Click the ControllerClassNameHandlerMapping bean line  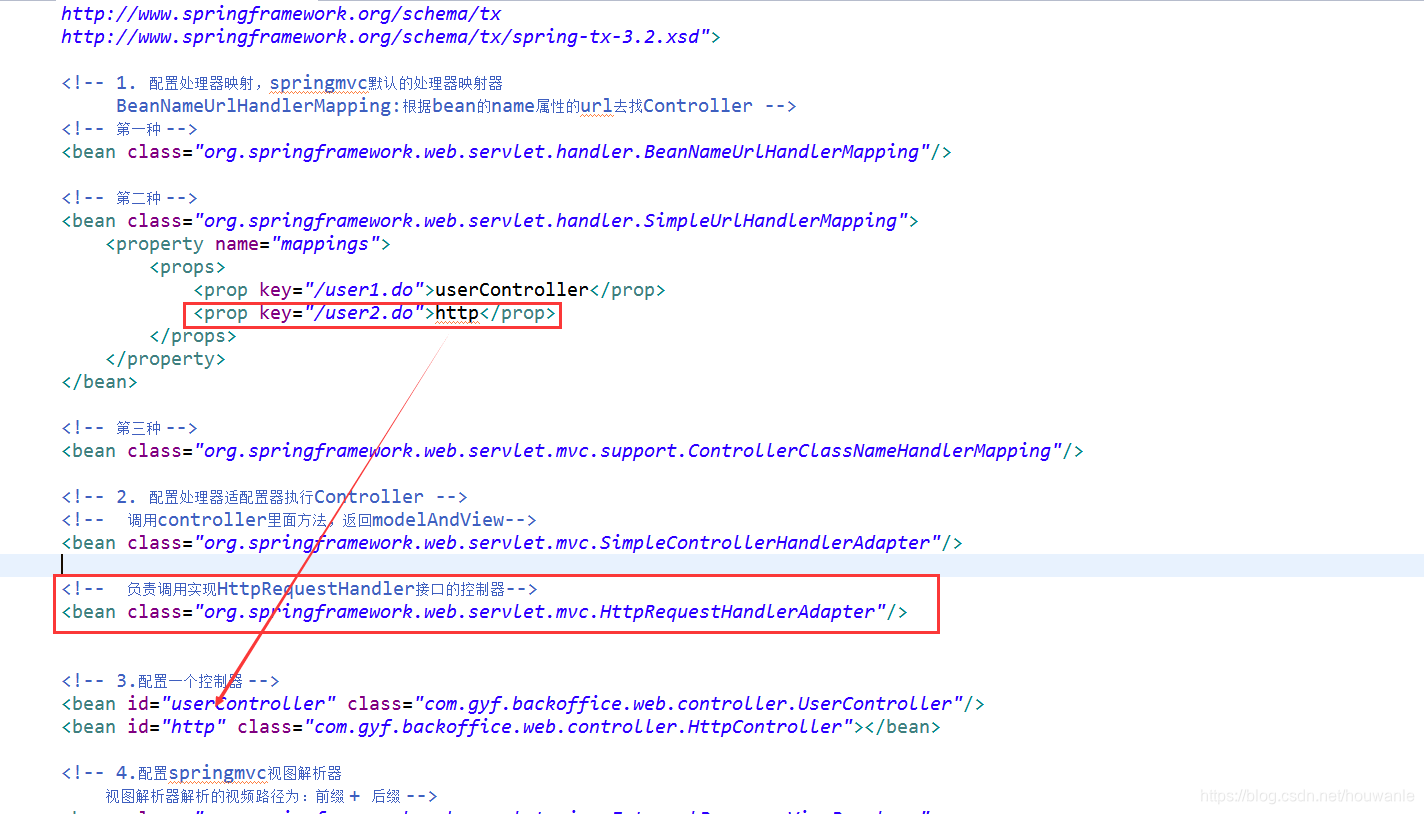(x=572, y=451)
